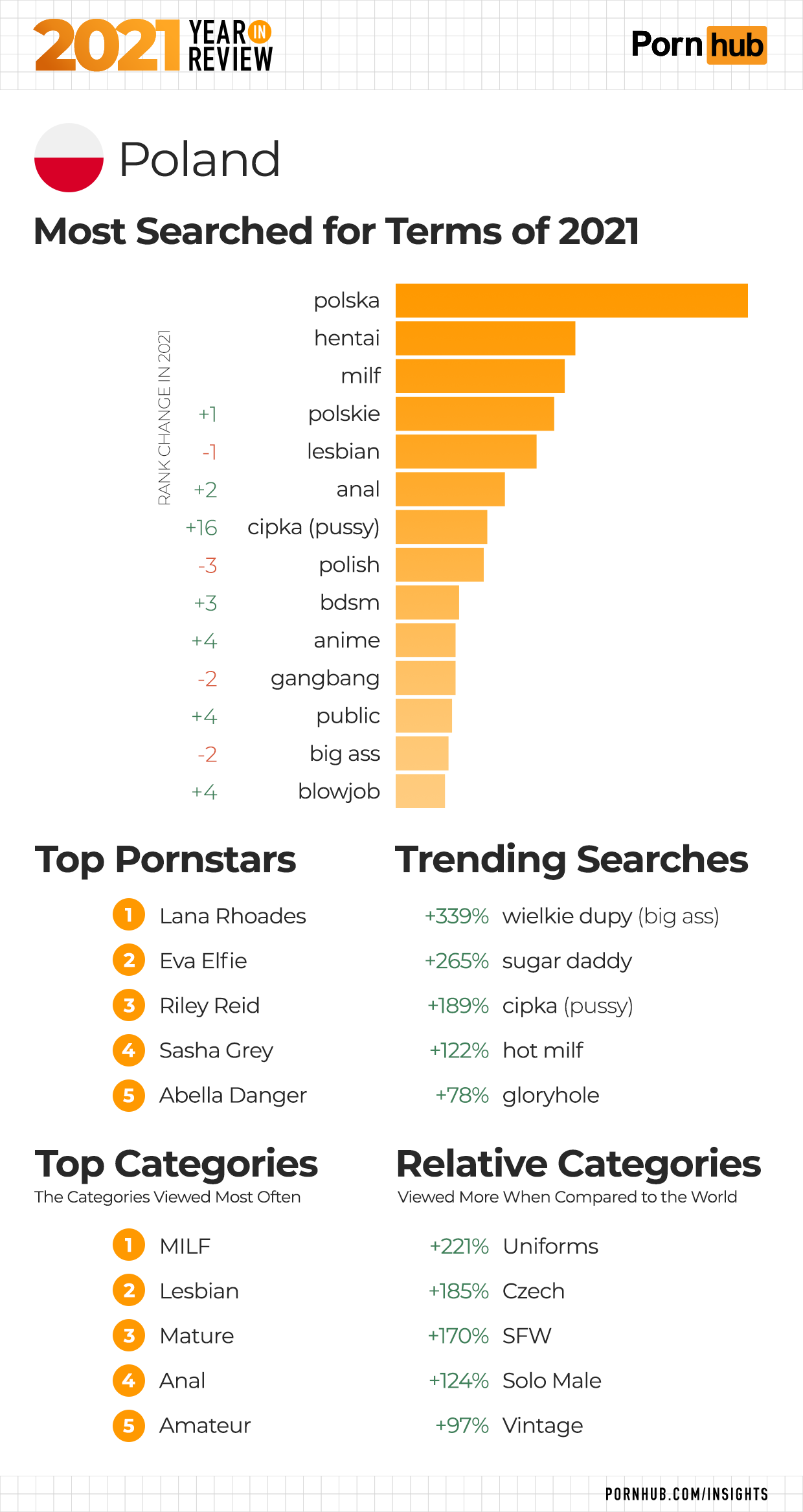Click the Poland flag icon
Screen dimensions: 803x1512
point(69,158)
